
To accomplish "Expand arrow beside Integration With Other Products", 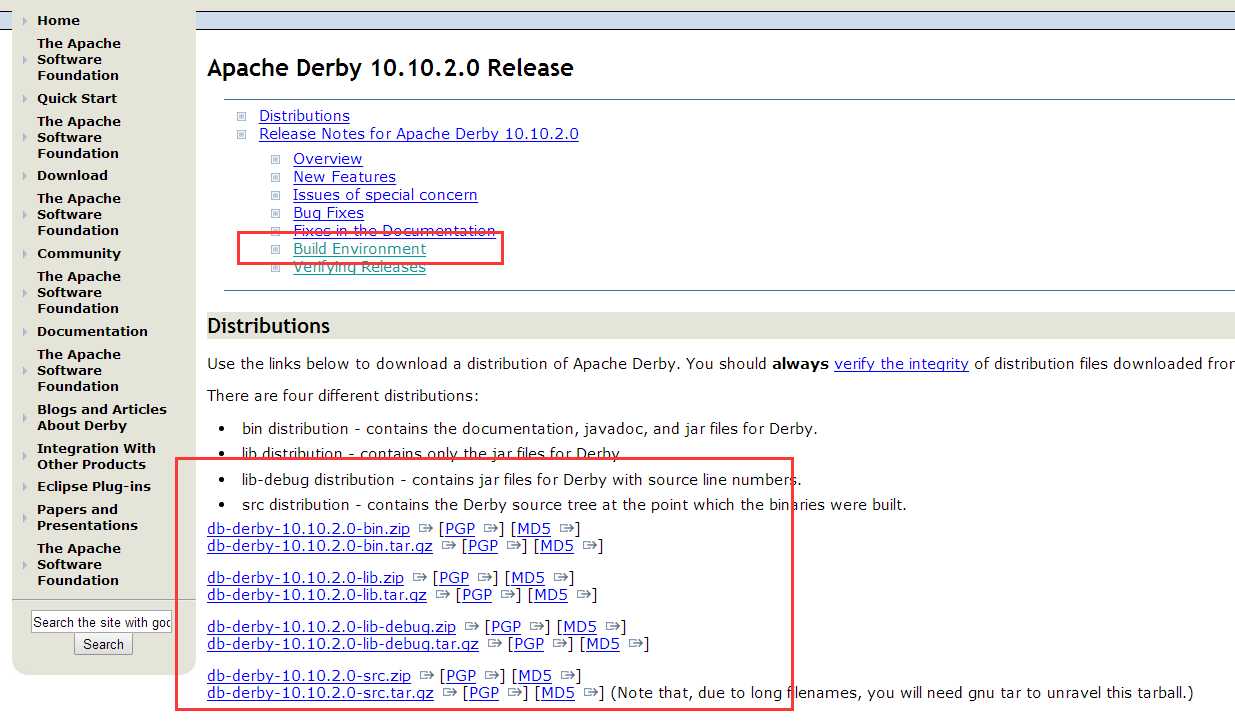I will tap(24, 457).
